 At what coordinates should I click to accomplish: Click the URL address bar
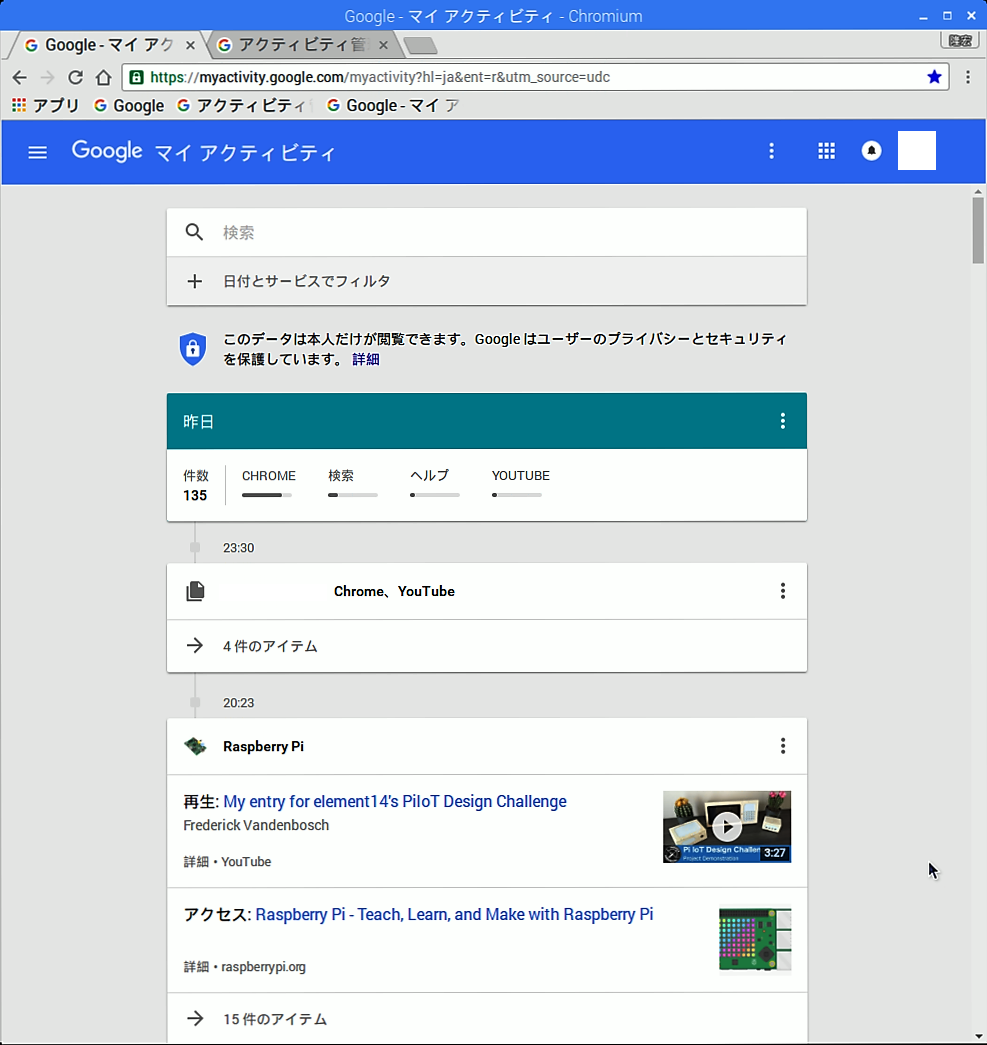coord(533,77)
